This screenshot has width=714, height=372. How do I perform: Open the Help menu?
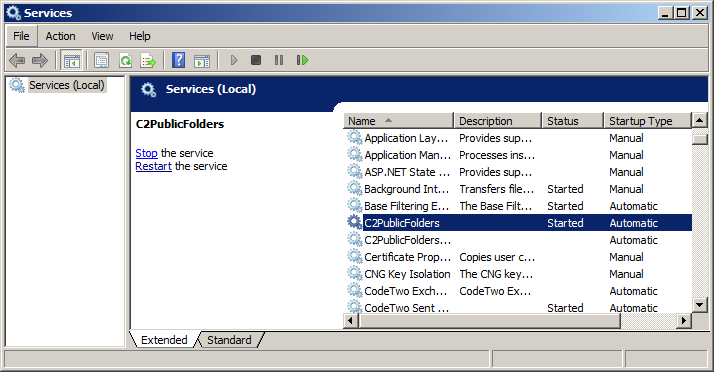coord(139,36)
